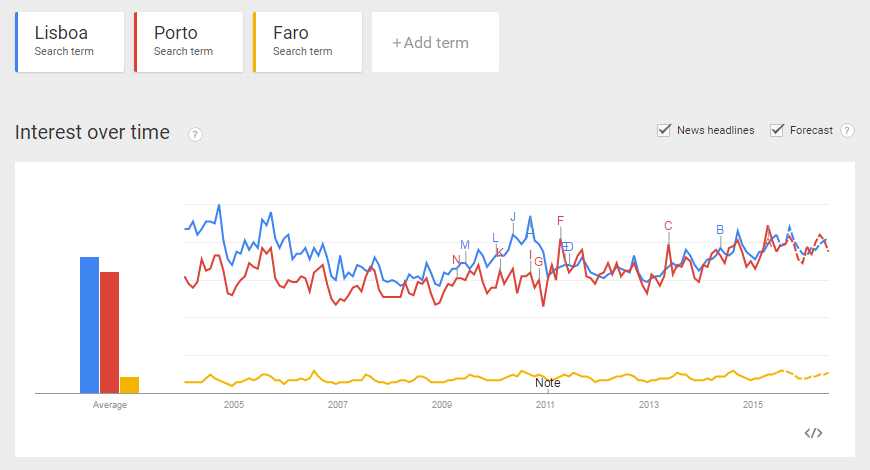Click help icon next to Forecast
The image size is (870, 470).
847,130
